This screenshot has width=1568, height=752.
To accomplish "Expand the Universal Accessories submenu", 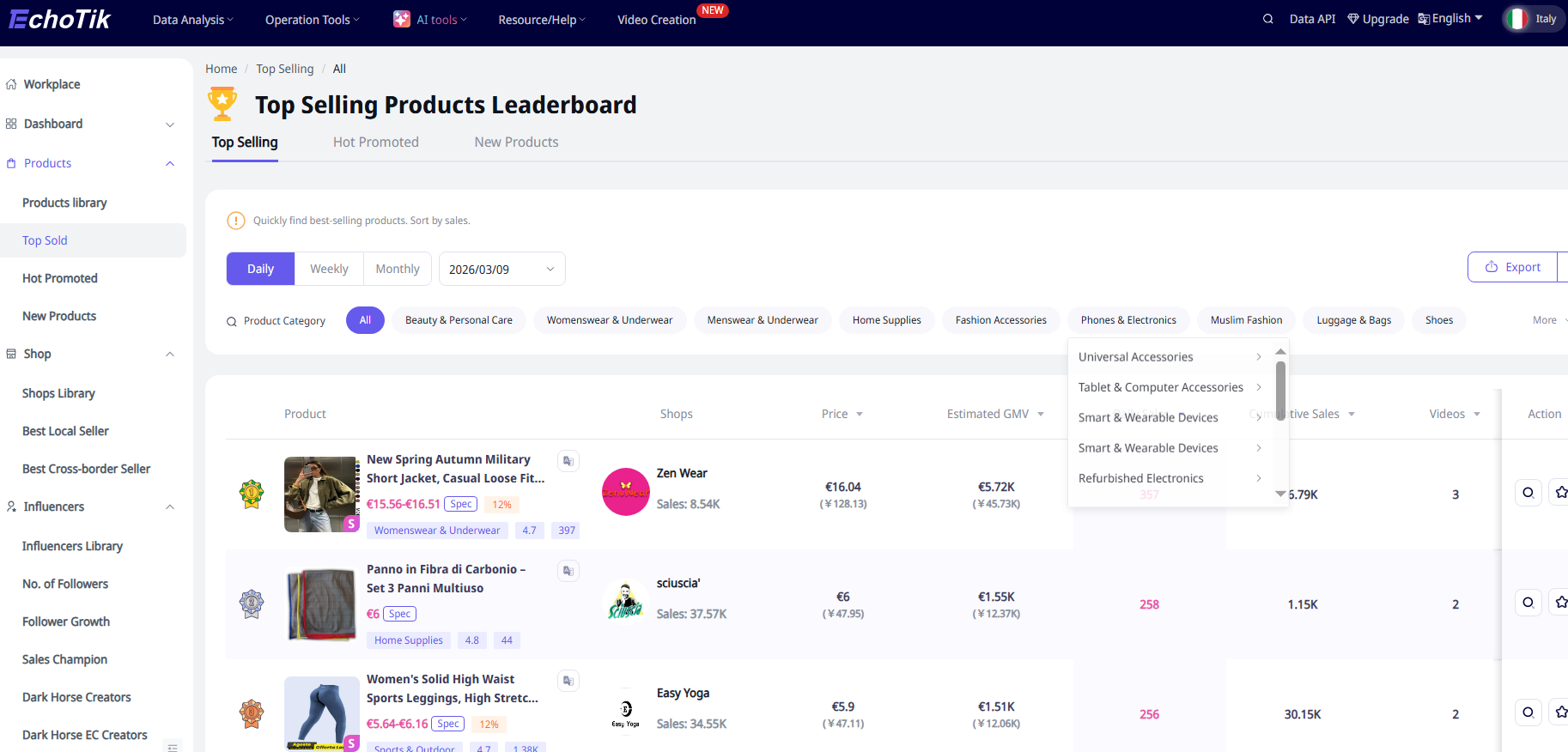I will 1169,357.
